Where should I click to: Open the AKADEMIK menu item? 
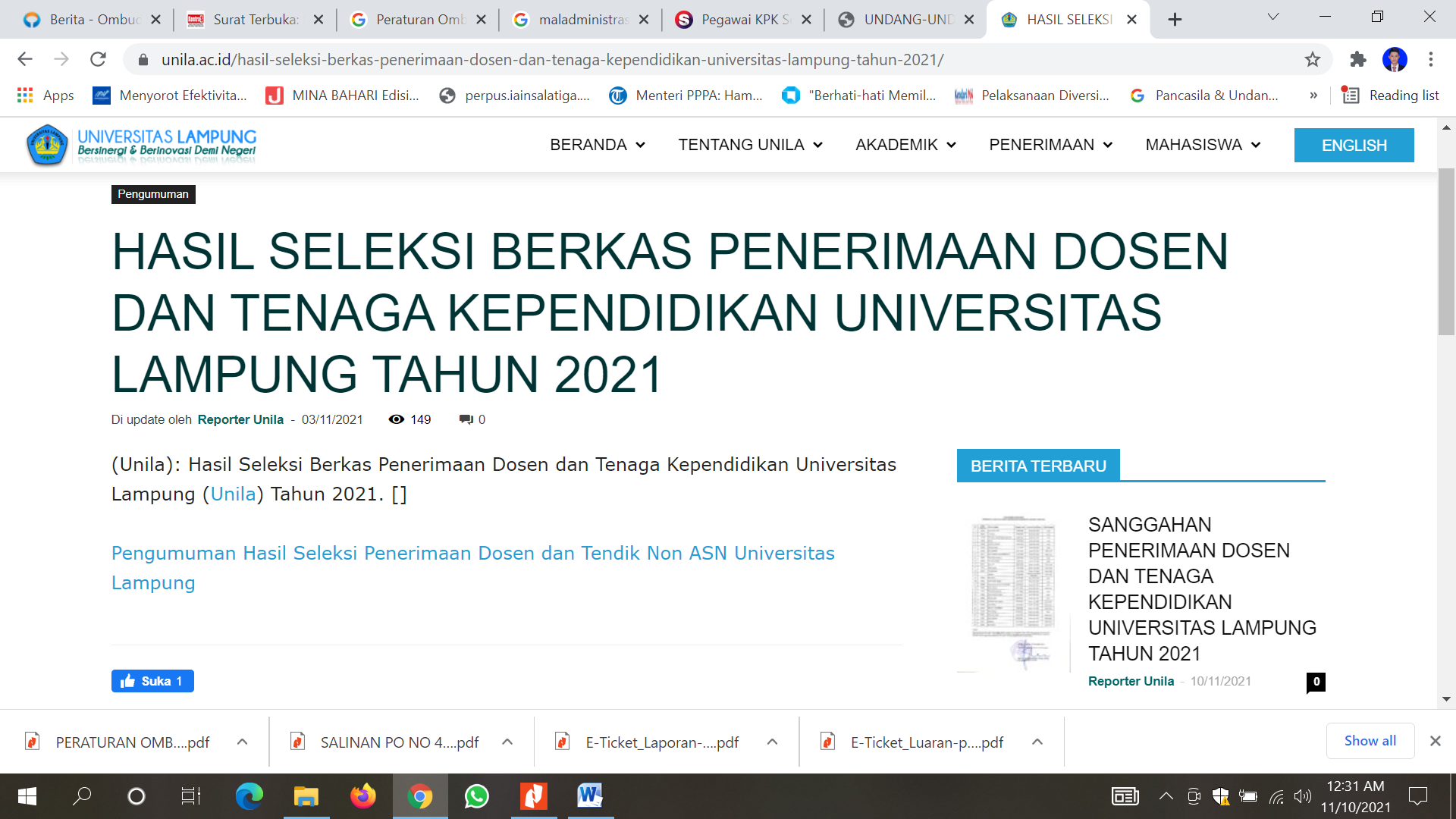(x=905, y=145)
